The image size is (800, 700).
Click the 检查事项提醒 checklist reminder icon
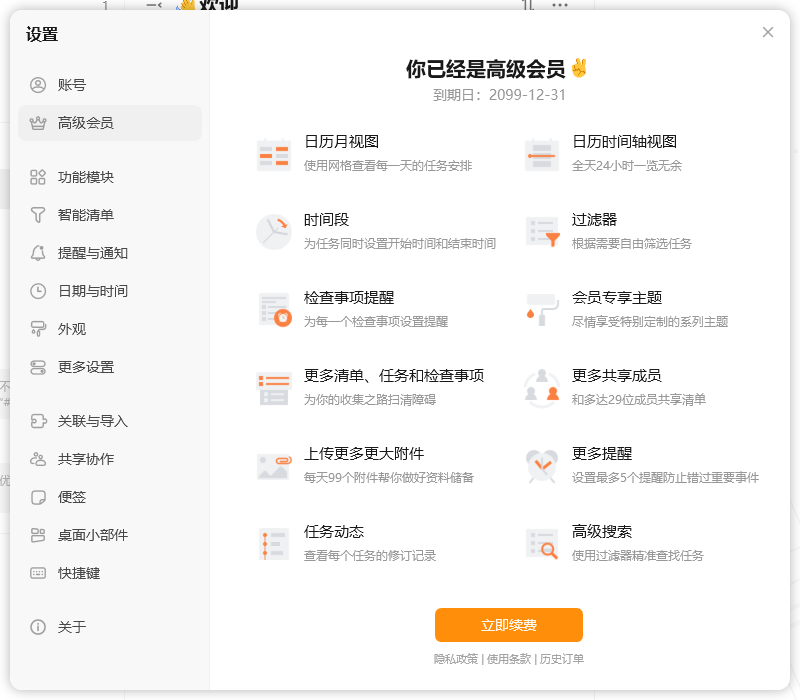tap(272, 310)
